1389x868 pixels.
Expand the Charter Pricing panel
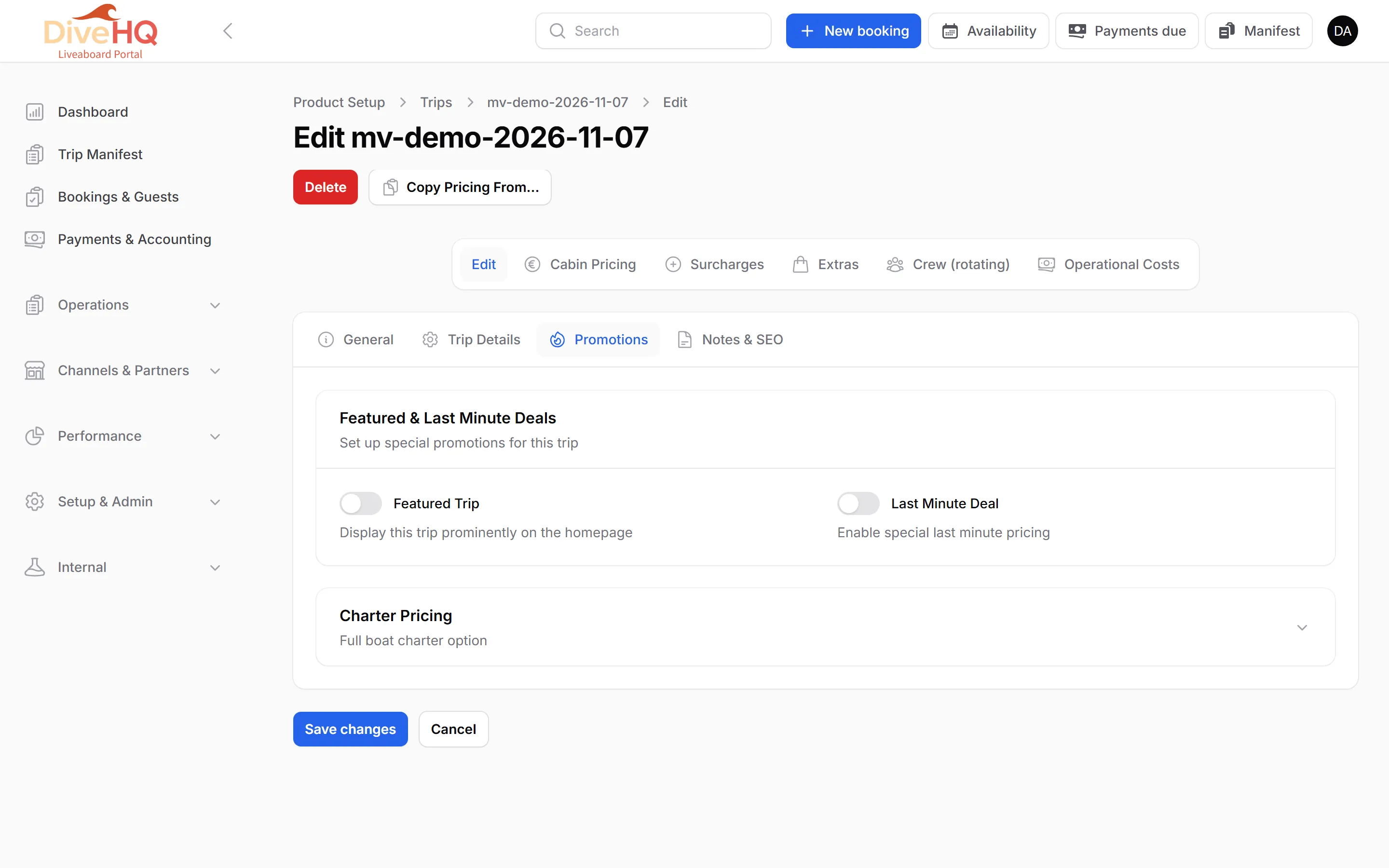coord(1302,627)
